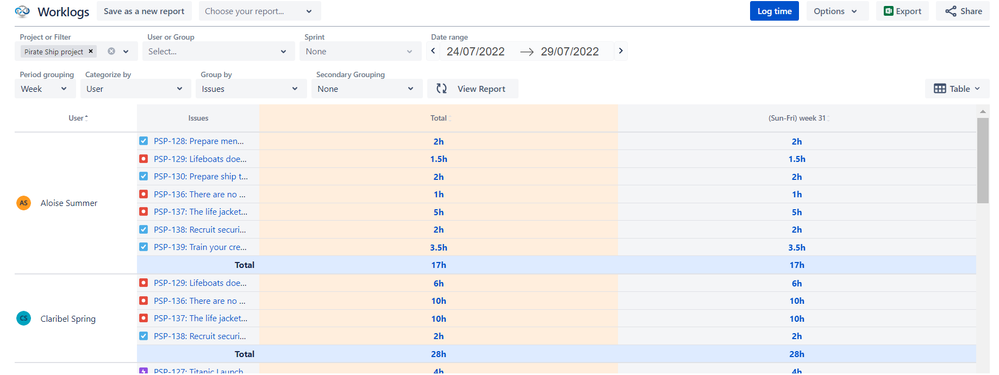Image resolution: width=999 pixels, height=375 pixels.
Task: Open the Options dropdown menu
Action: coord(837,11)
